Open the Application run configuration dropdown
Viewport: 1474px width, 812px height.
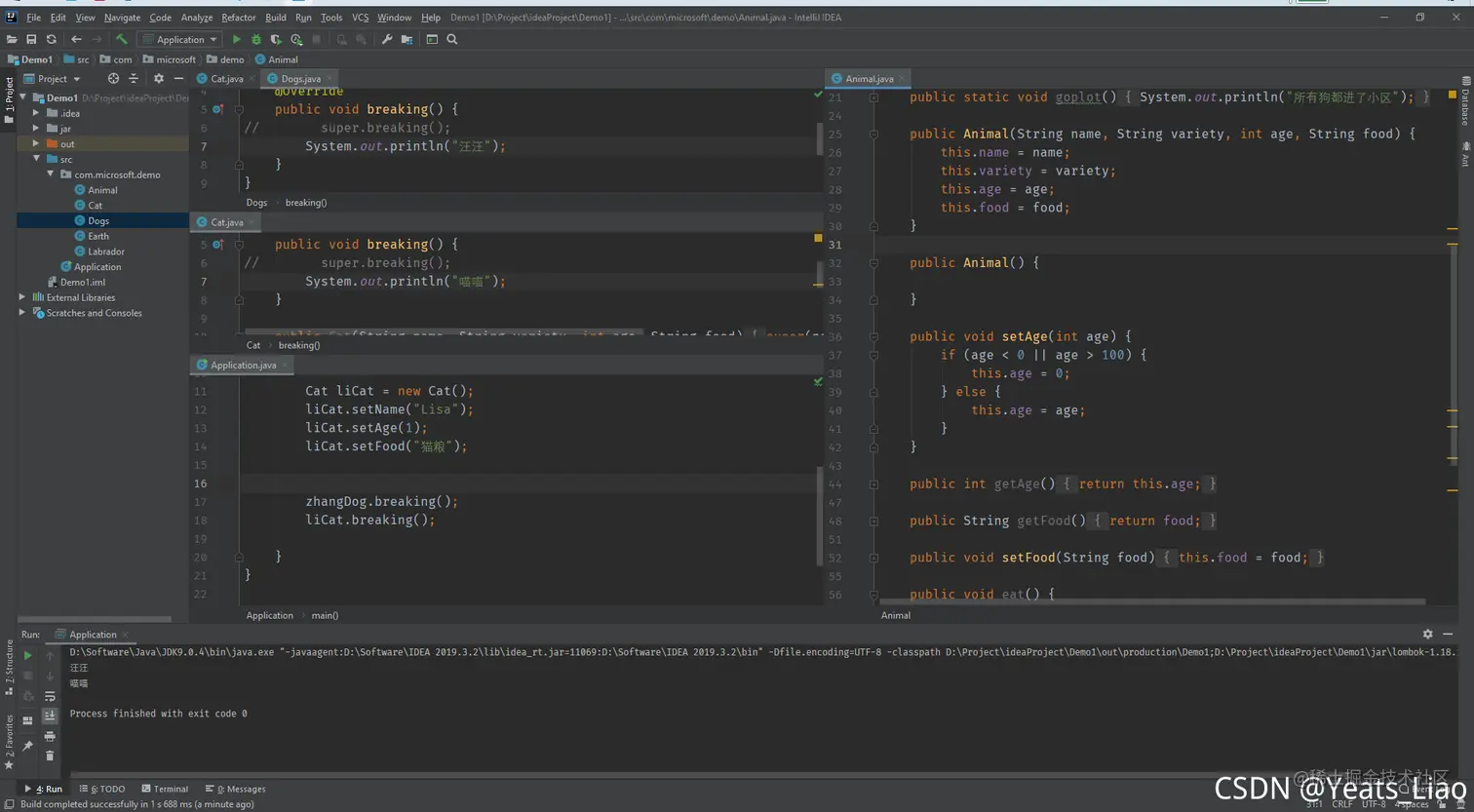(x=180, y=40)
